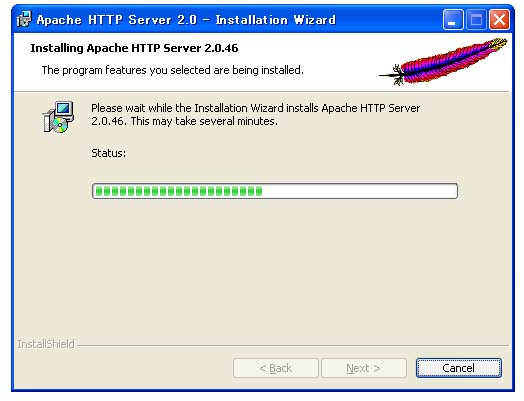Click the Apache feather logo
This screenshot has width=524, height=401.
pos(443,61)
